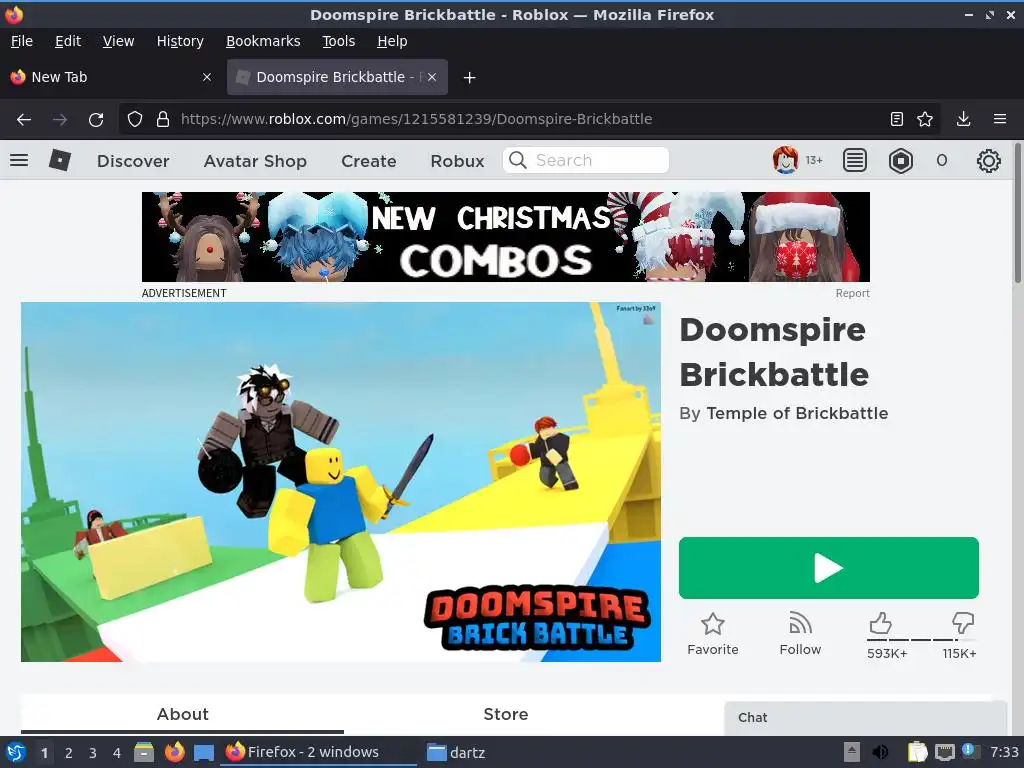Dislike the game with thumbs down

click(963, 622)
